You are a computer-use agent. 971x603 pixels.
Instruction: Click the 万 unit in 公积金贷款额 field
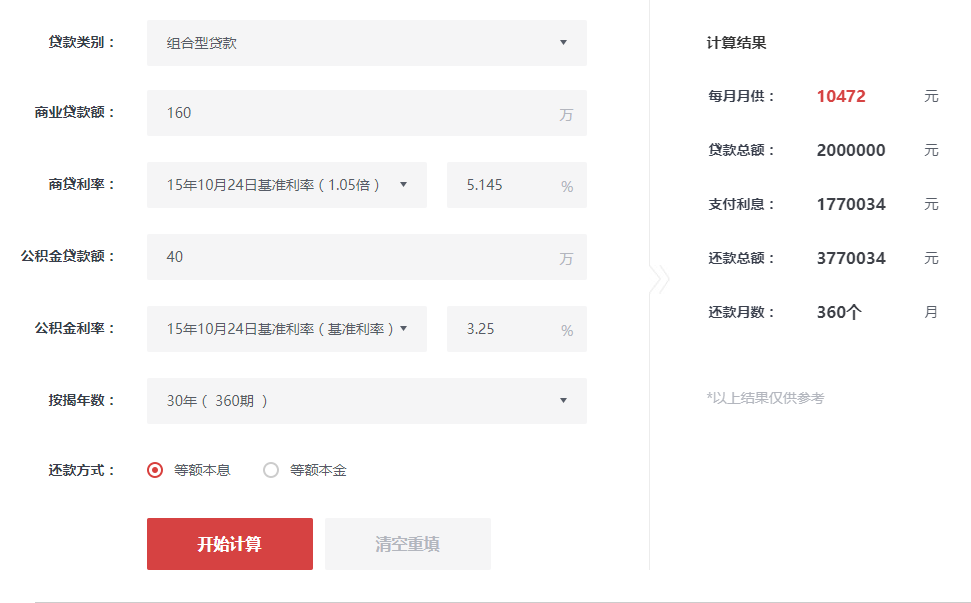point(566,259)
